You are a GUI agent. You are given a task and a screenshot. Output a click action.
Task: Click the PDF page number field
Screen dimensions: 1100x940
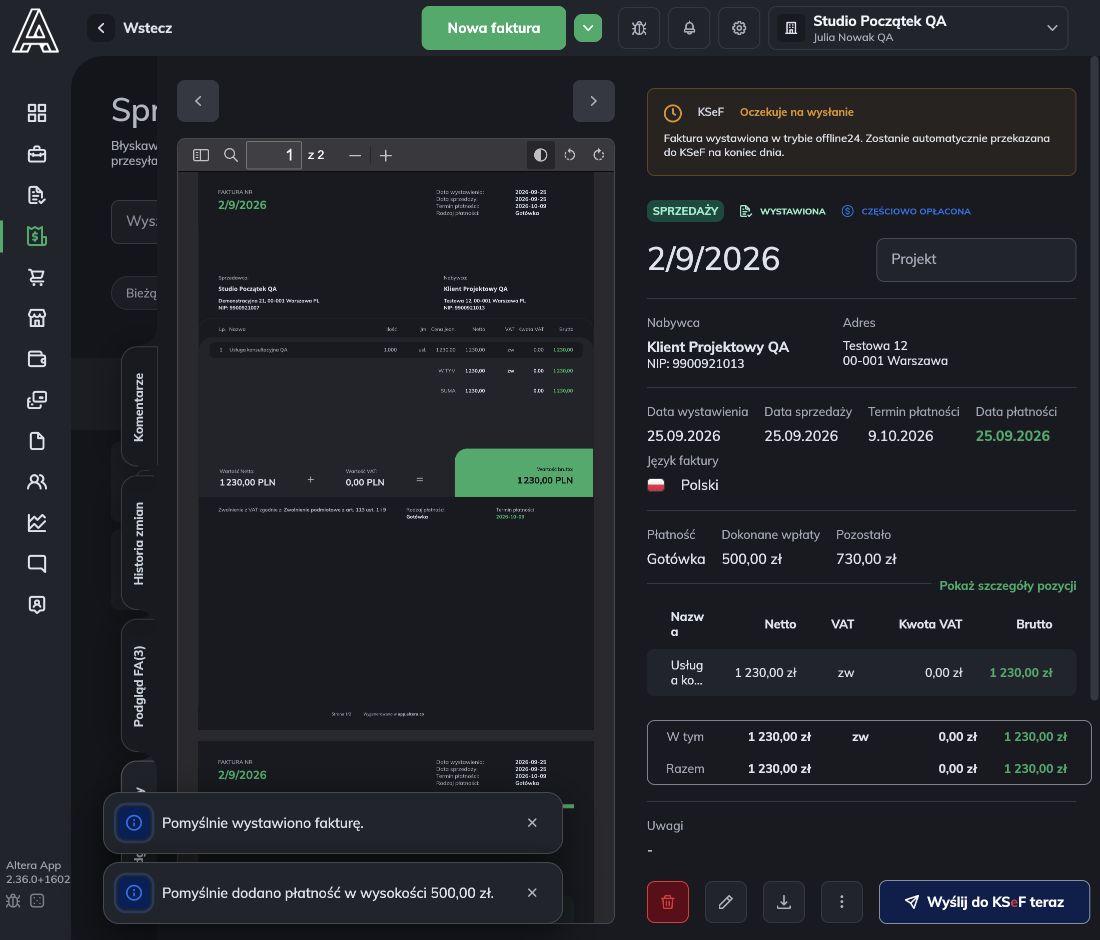click(x=274, y=155)
